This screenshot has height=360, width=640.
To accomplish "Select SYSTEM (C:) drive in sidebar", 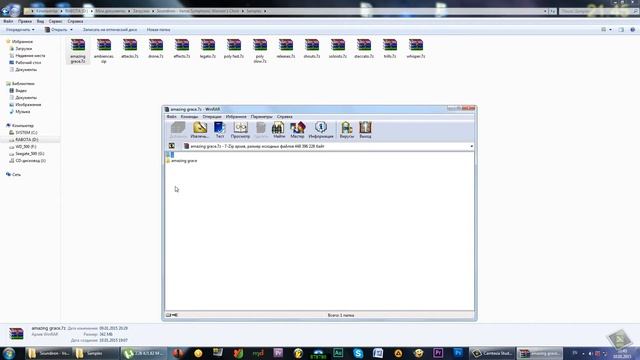I will pos(26,133).
